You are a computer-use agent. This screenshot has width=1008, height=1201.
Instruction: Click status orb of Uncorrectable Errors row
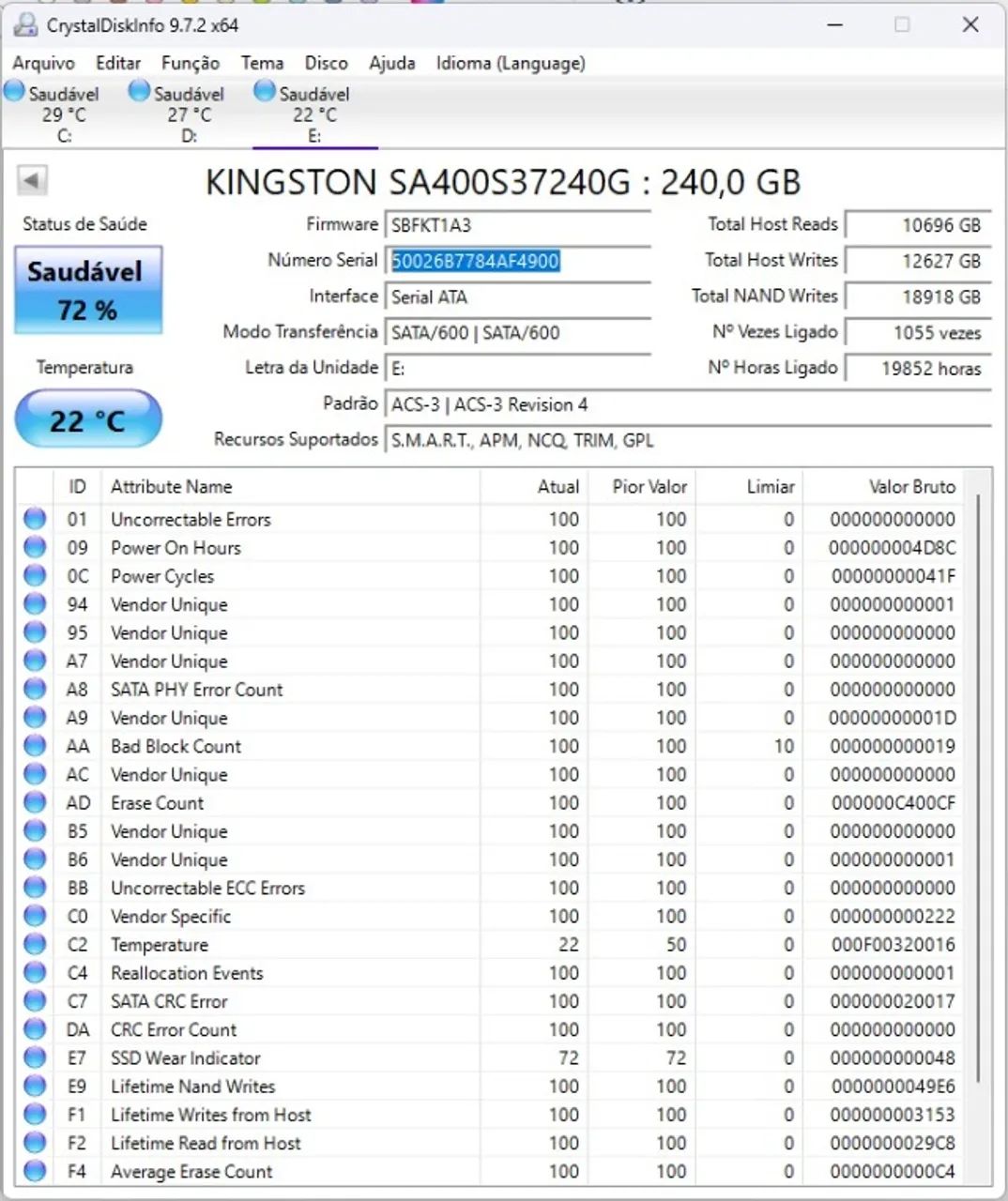(x=35, y=519)
